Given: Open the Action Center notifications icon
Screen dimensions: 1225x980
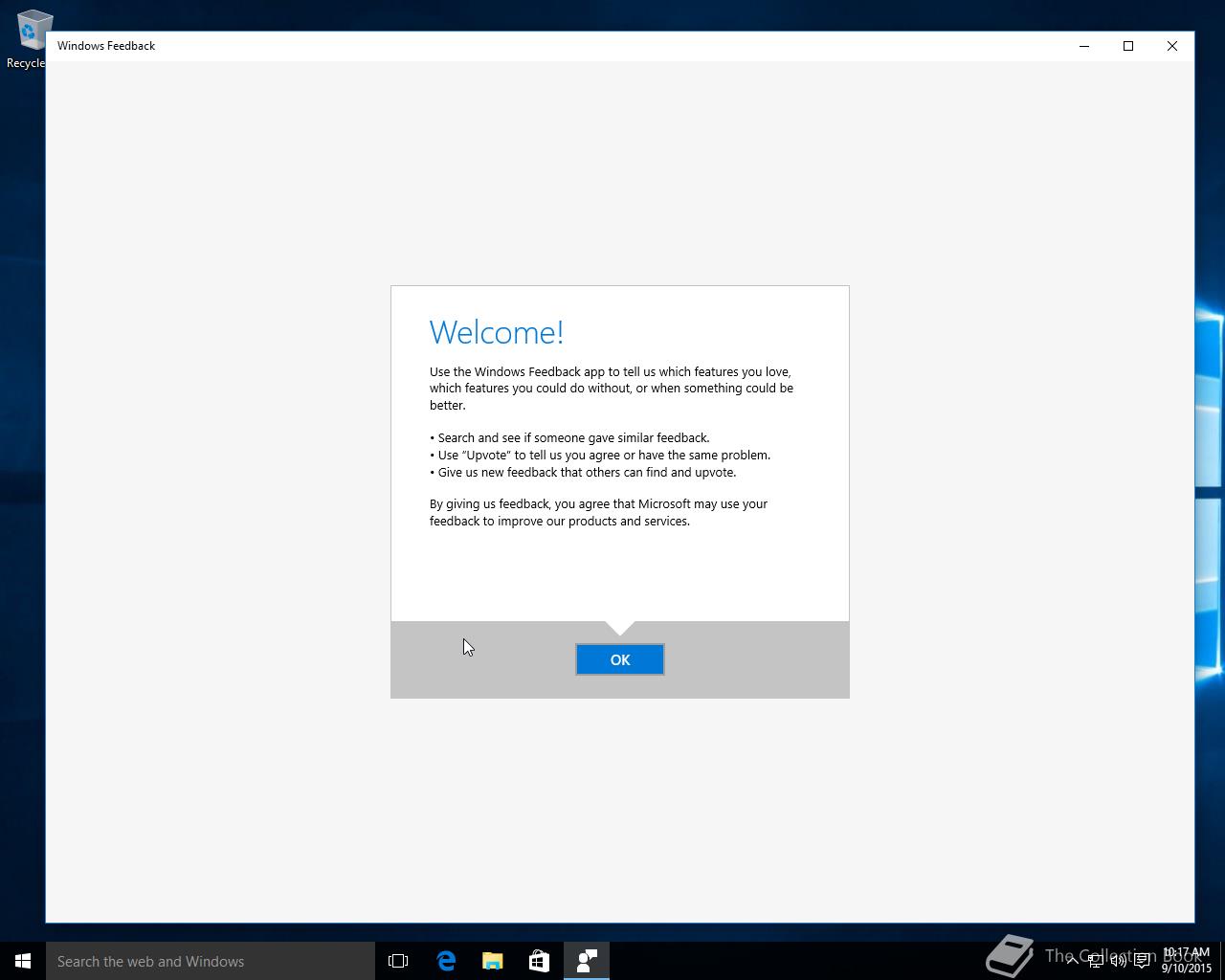Looking at the screenshot, I should pos(1142,960).
